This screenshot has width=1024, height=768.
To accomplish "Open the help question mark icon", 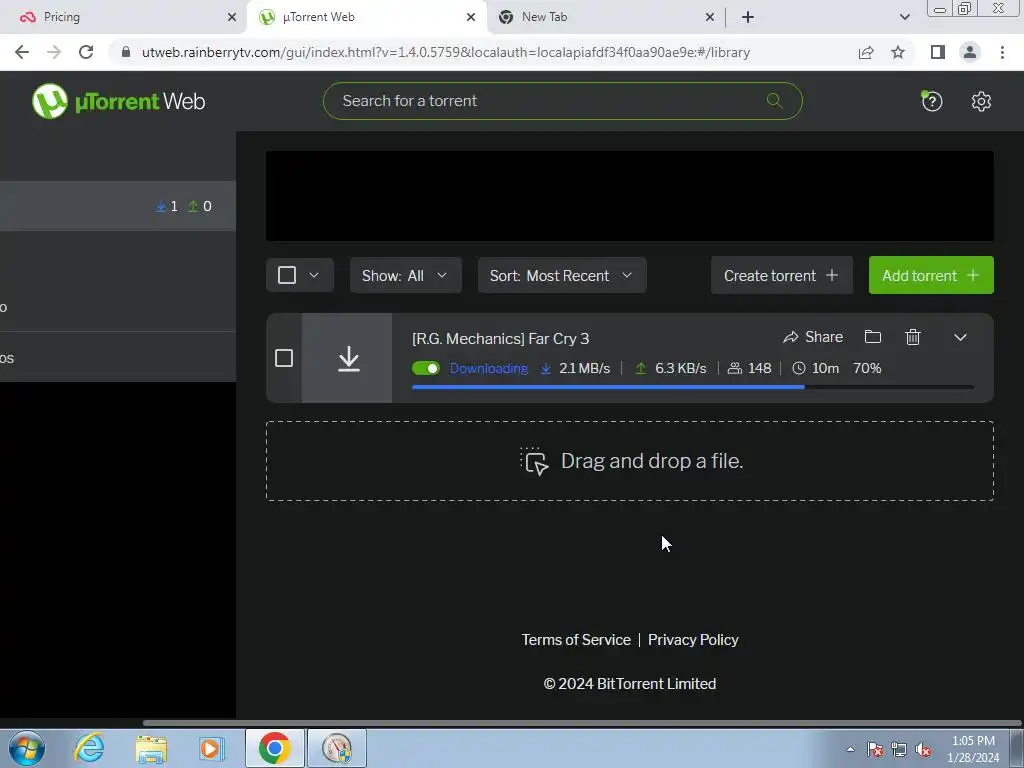I will click(x=932, y=101).
